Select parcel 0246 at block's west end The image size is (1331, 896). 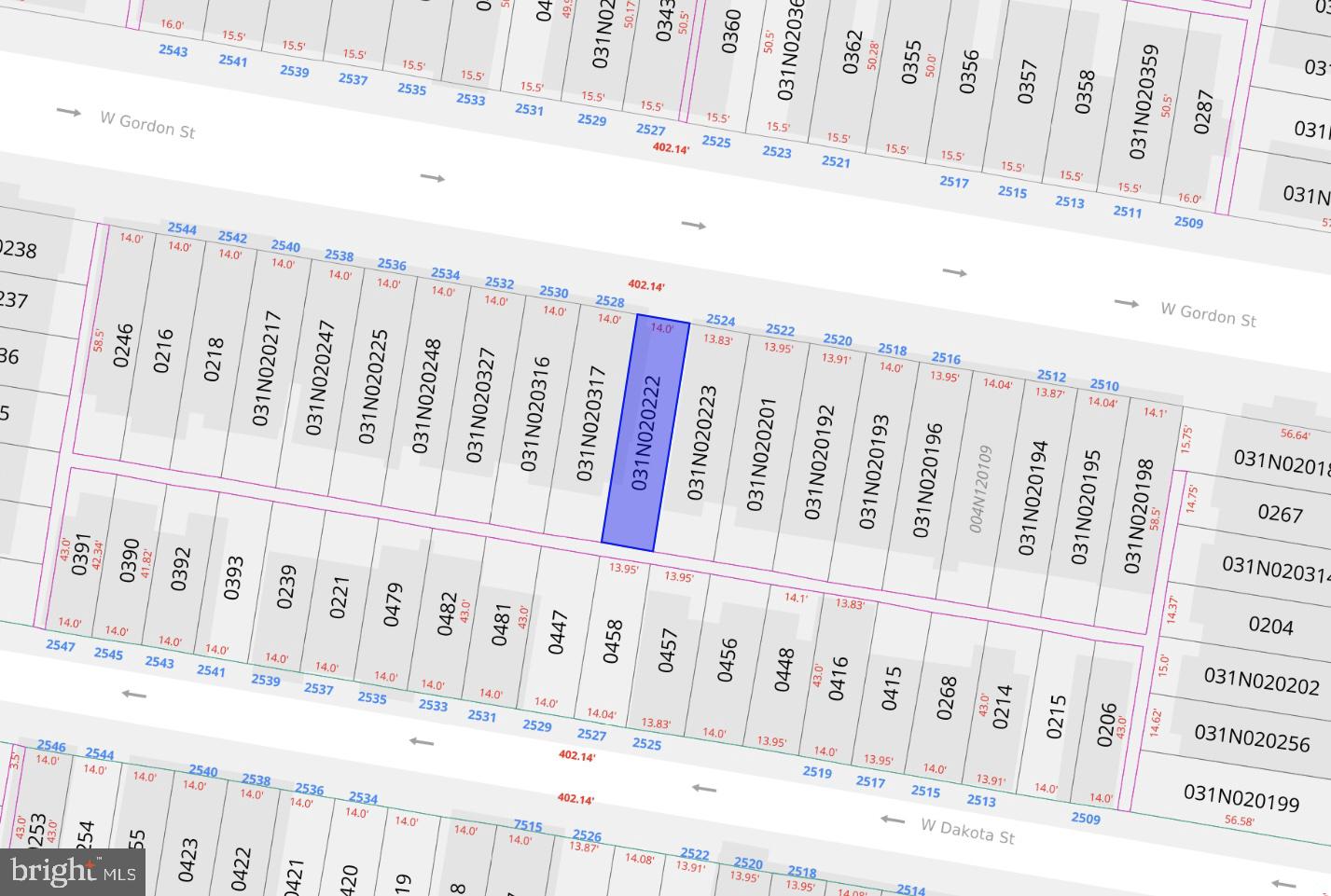(123, 345)
